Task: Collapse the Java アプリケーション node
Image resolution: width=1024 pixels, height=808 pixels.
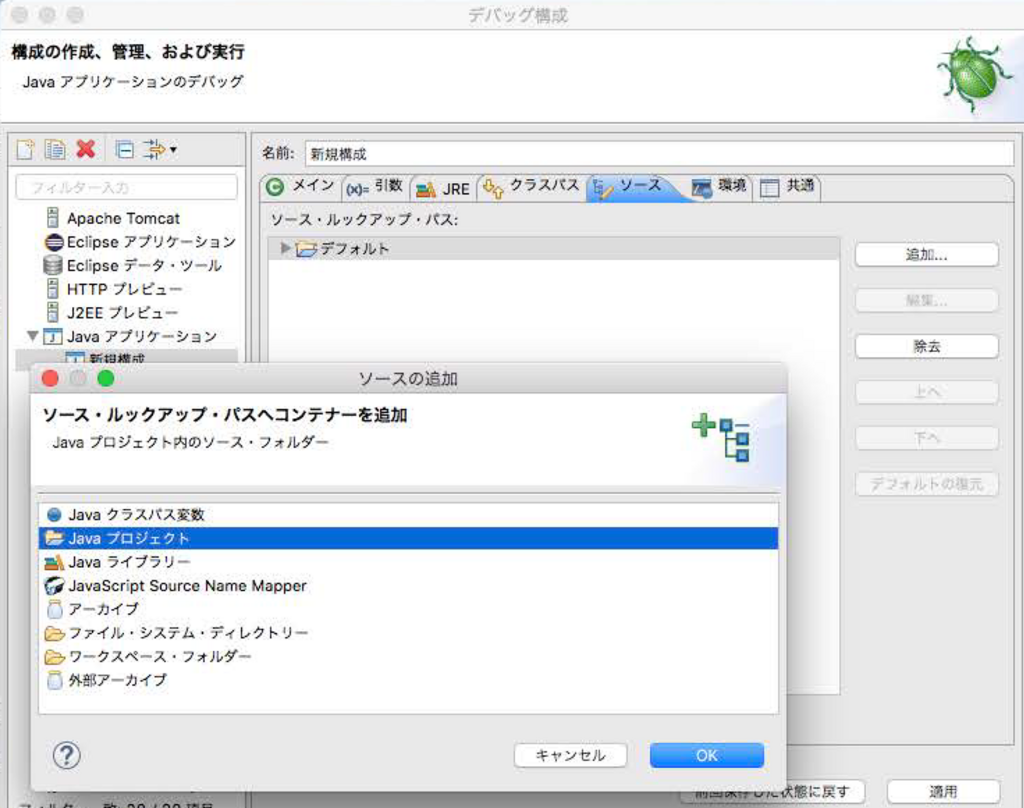Action: pyautogui.click(x=32, y=336)
